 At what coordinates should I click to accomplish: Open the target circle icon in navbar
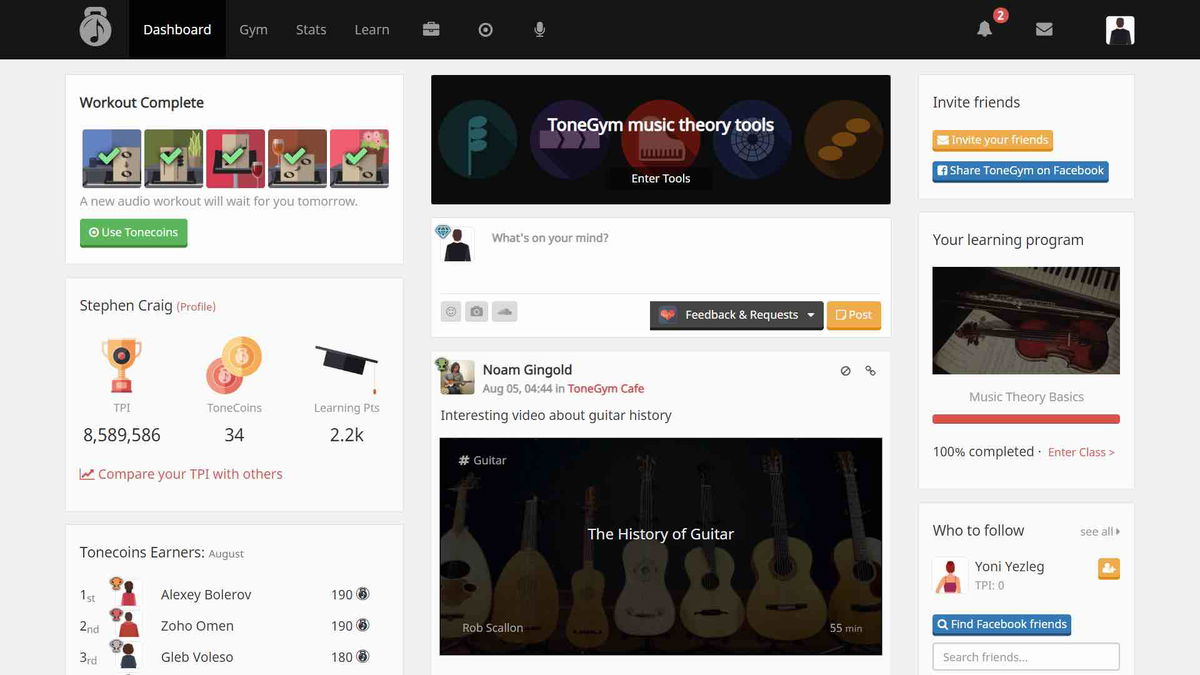(x=486, y=30)
